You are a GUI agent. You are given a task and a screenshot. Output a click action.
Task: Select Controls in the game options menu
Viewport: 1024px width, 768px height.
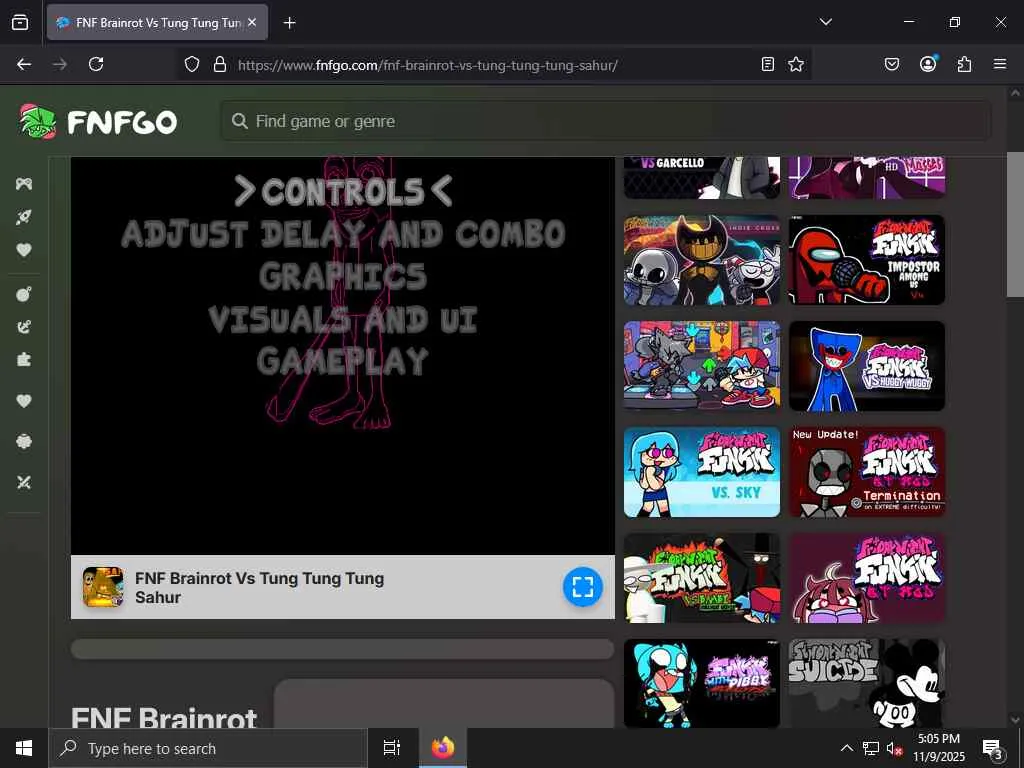click(x=343, y=191)
